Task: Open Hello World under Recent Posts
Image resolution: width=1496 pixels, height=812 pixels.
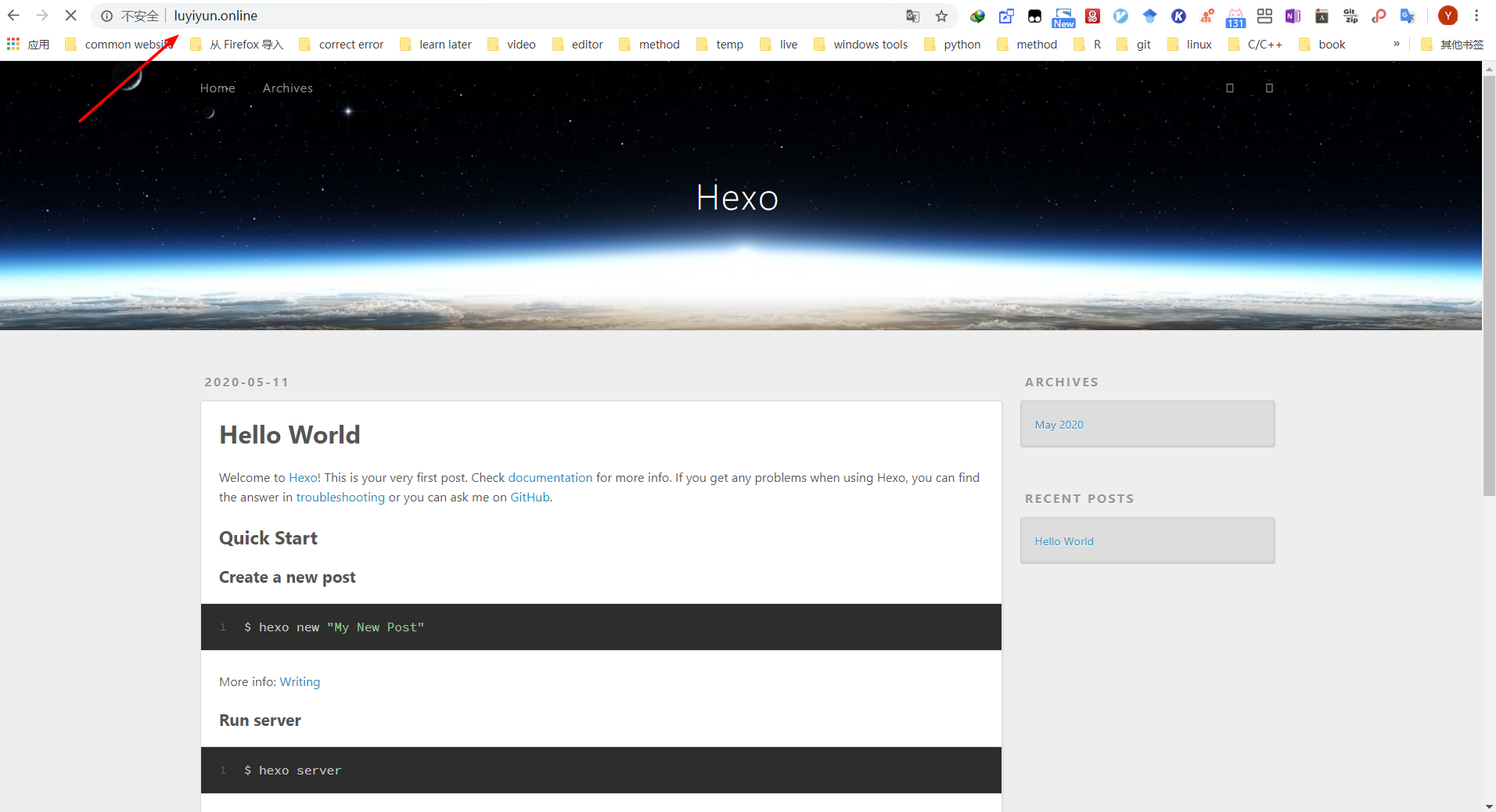Action: (1064, 541)
